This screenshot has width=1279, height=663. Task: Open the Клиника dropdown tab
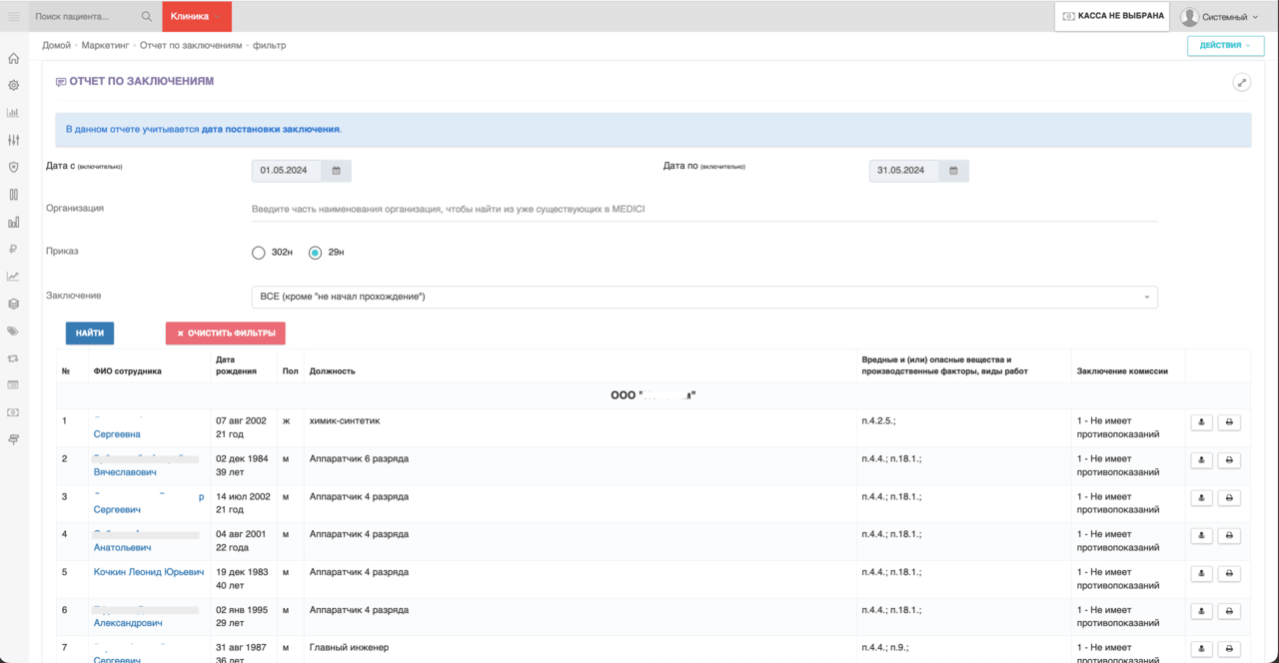coord(196,16)
